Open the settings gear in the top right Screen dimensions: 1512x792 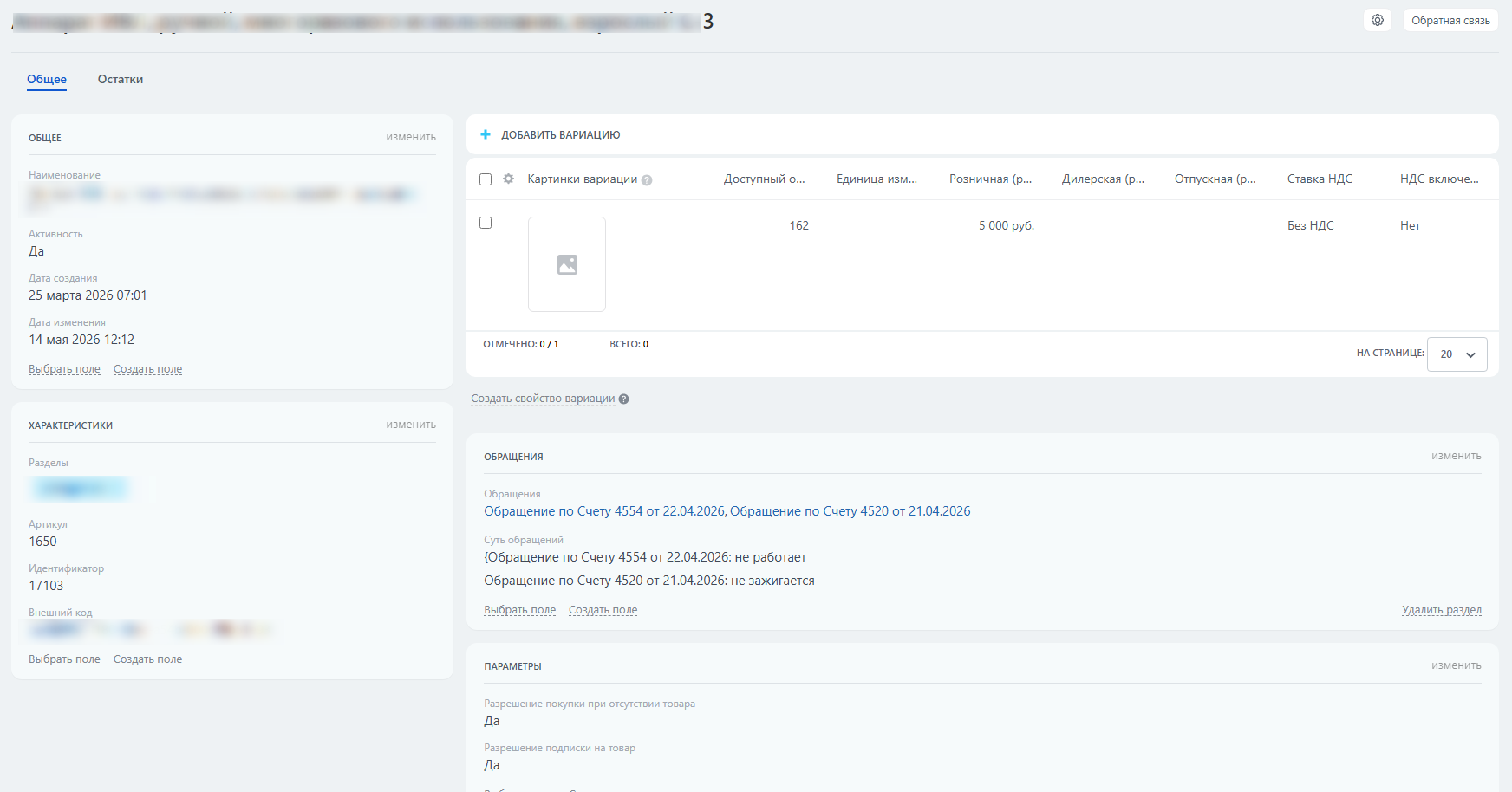(x=1377, y=20)
